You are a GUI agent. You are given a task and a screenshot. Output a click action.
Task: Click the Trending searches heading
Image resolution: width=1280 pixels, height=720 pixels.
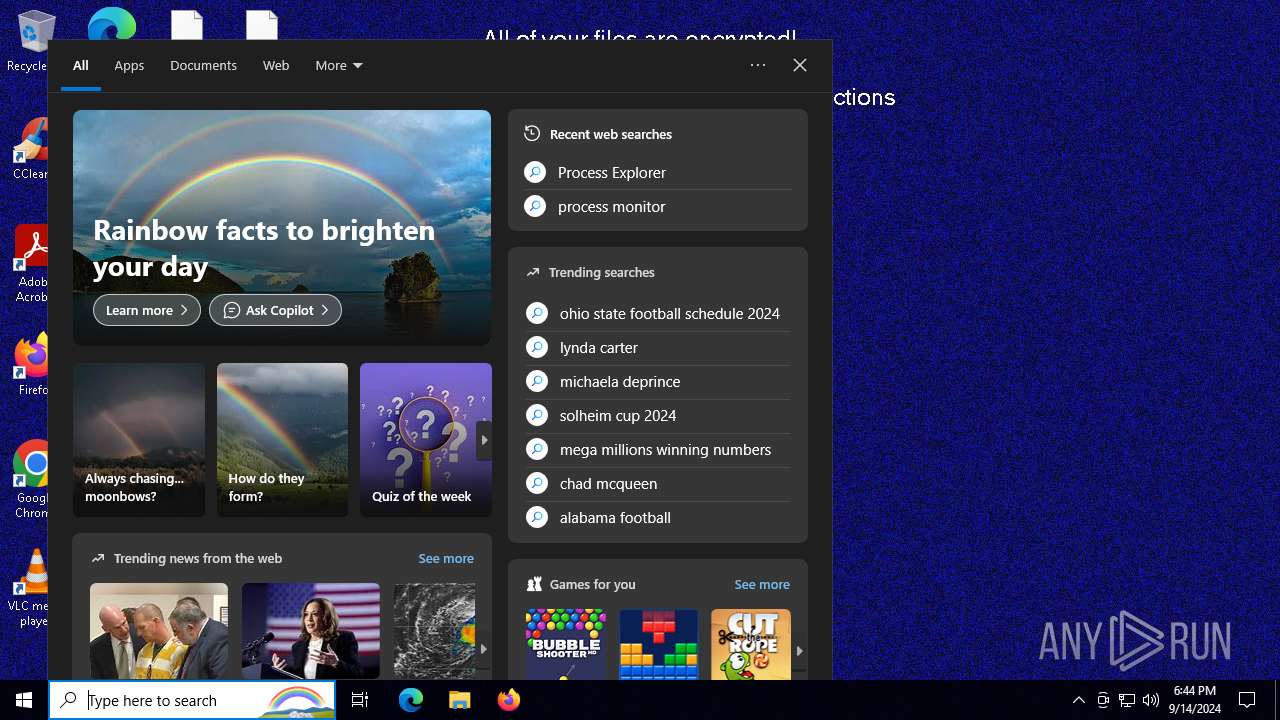[x=602, y=272]
